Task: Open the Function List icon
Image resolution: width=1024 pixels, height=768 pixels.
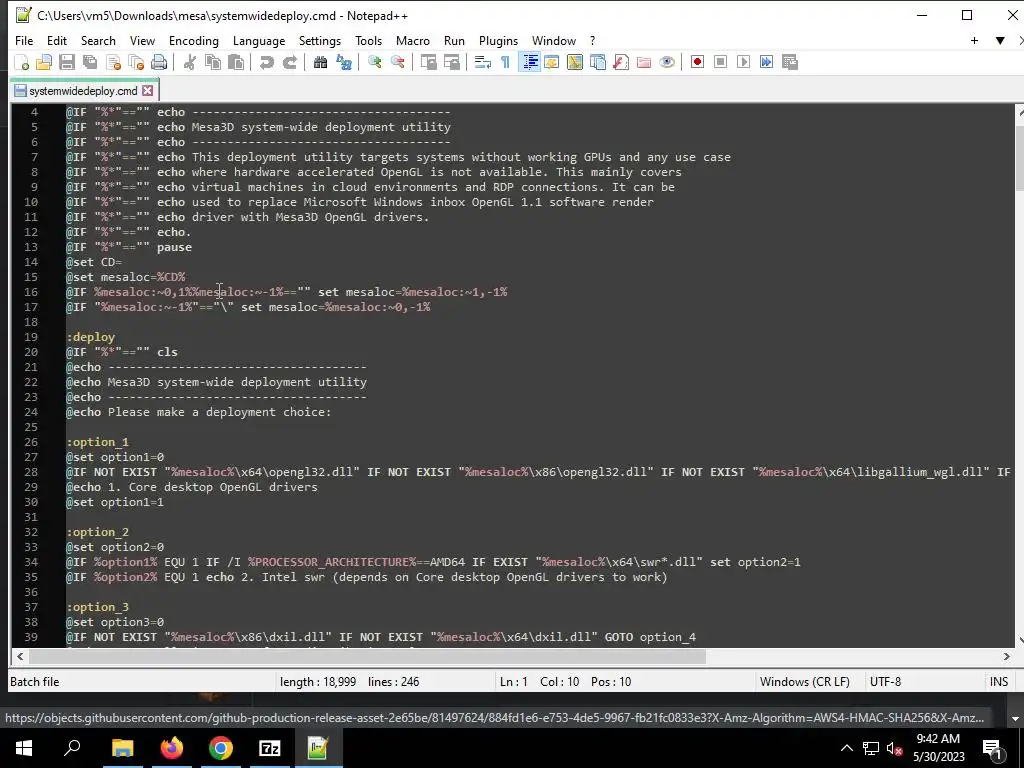Action: tap(621, 62)
